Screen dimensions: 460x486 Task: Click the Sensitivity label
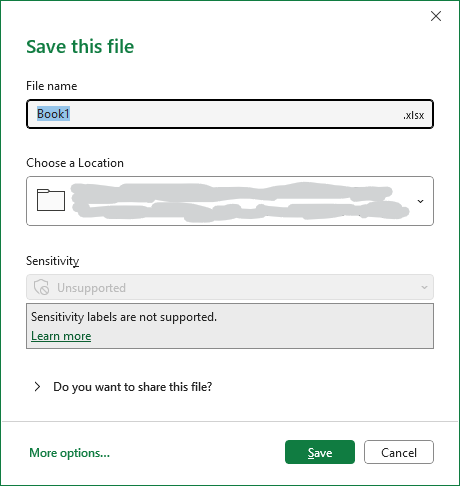[53, 261]
